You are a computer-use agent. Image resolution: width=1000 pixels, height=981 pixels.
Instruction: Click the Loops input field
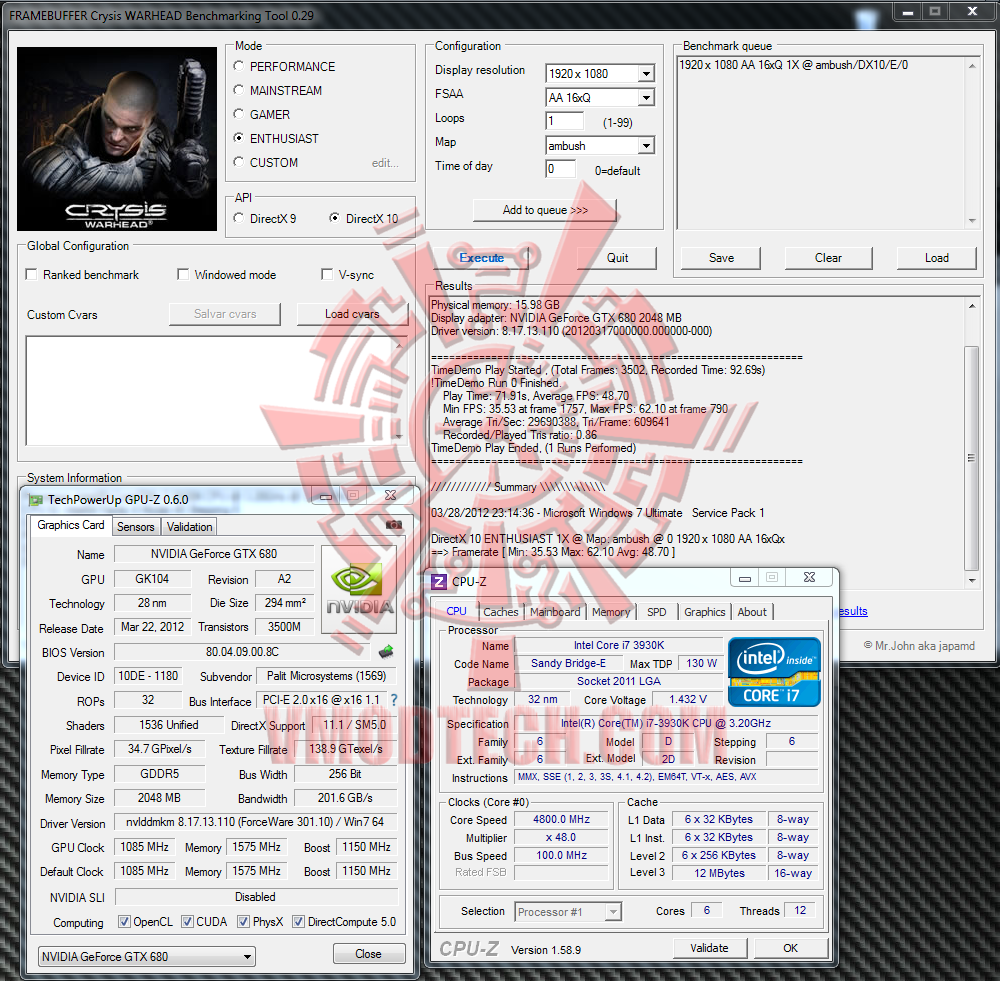click(x=565, y=121)
